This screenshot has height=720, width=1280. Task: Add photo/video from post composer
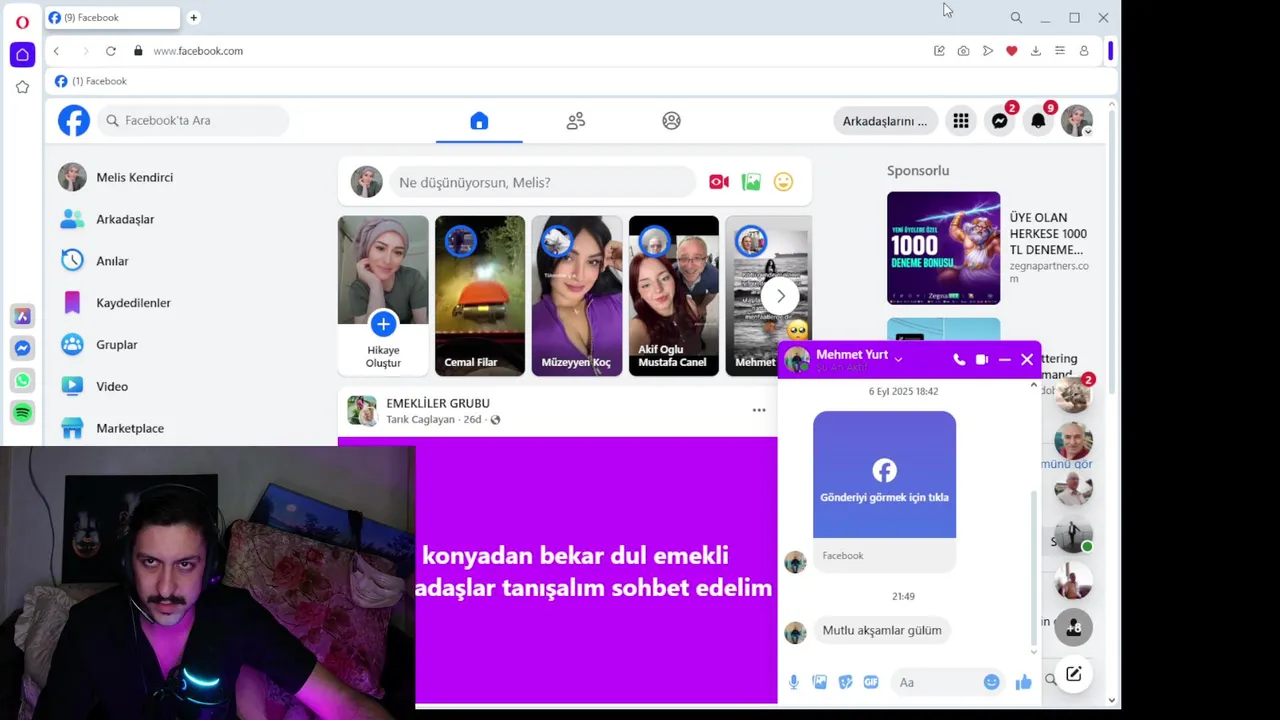(751, 182)
